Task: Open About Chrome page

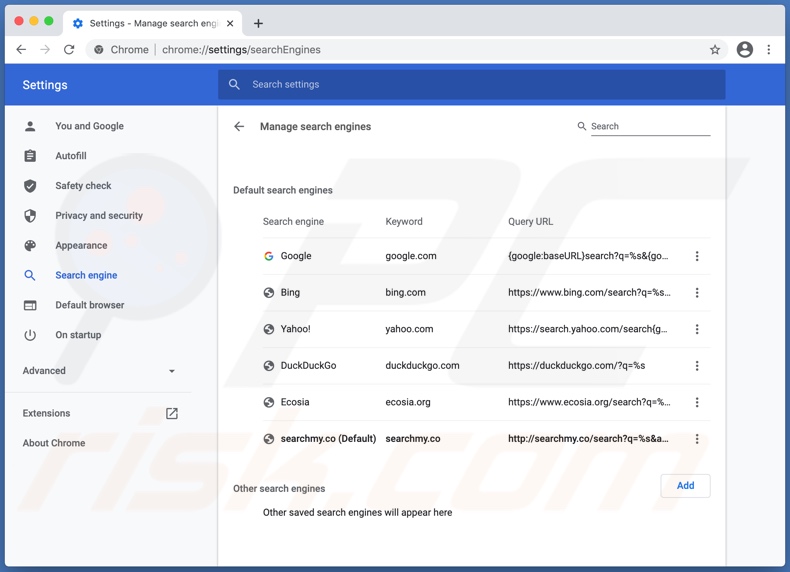Action: (54, 443)
